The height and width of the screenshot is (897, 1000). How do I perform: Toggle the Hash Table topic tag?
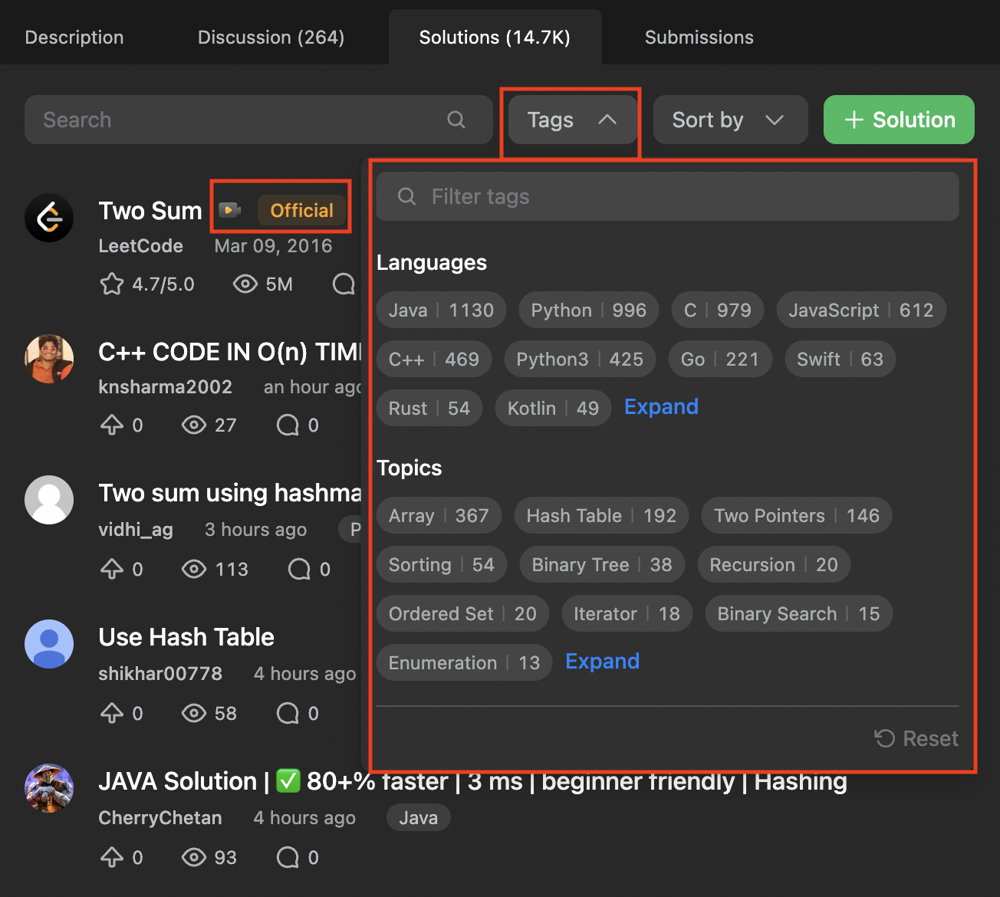pyautogui.click(x=601, y=516)
